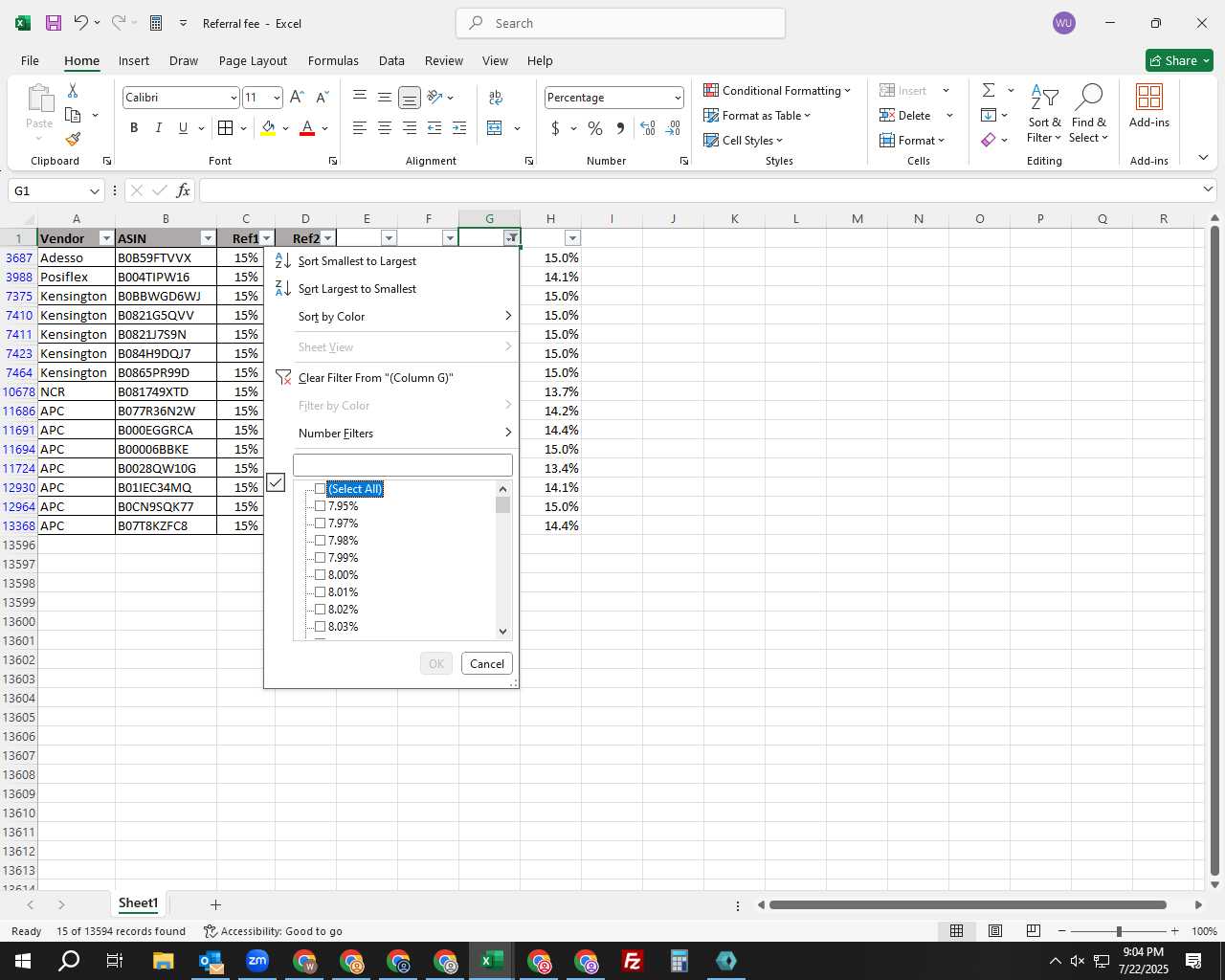This screenshot has height=980, width=1225.
Task: Apply Percent Style format
Action: coord(595,128)
